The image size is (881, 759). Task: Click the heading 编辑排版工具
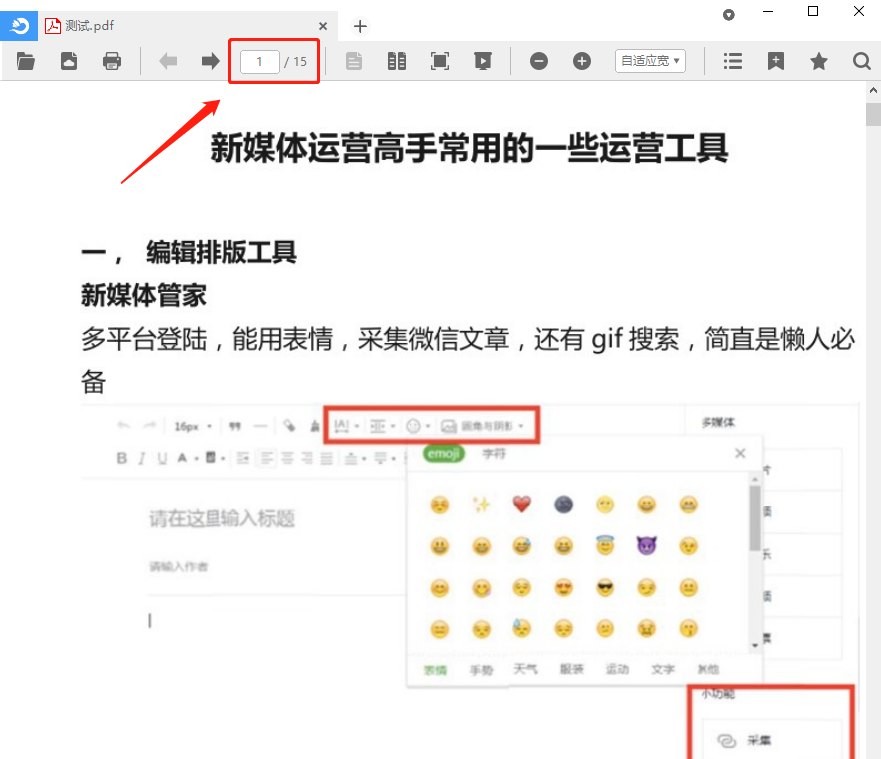pyautogui.click(x=221, y=252)
